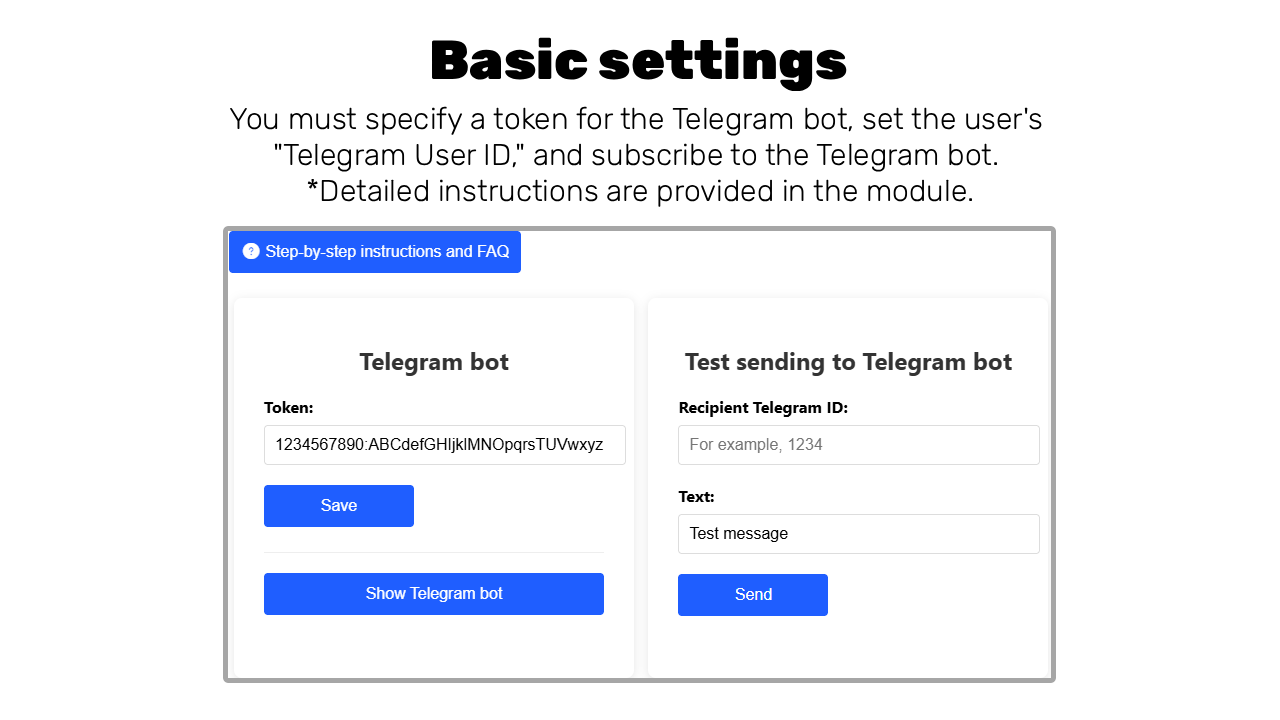The width and height of the screenshot is (1280, 720).
Task: Click the "Detailed instructions" footnote line
Action: tap(640, 190)
